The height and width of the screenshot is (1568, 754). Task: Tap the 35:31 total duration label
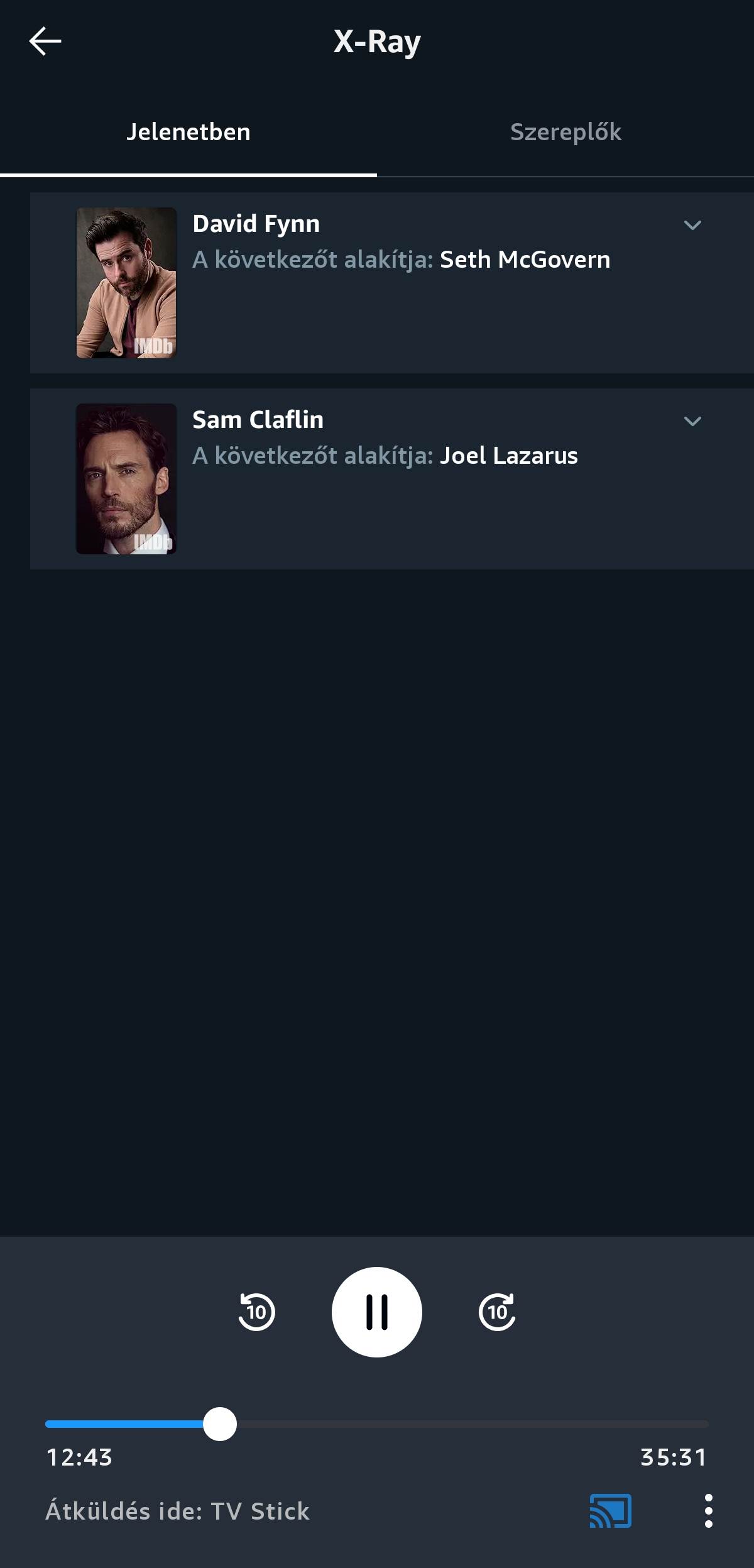674,1457
